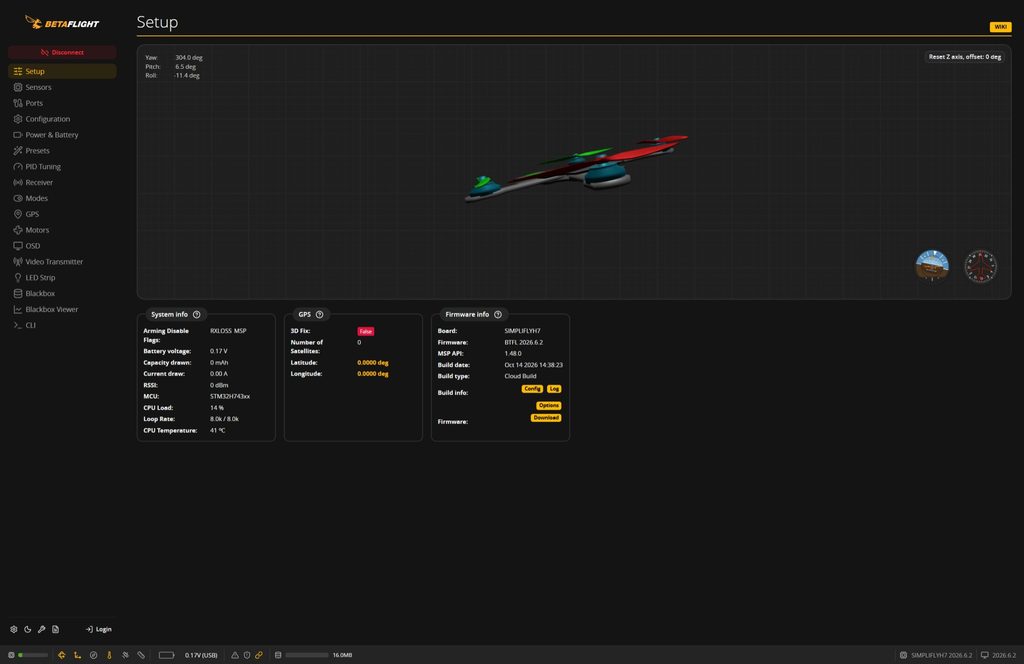Open System info help icon
Viewport: 1024px width, 664px height.
197,315
